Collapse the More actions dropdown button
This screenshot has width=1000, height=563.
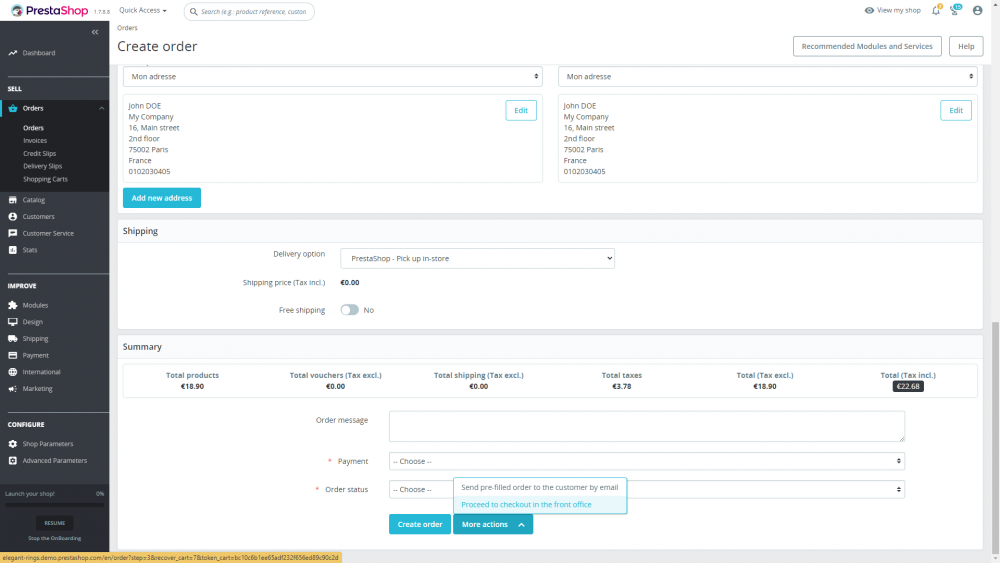point(493,524)
